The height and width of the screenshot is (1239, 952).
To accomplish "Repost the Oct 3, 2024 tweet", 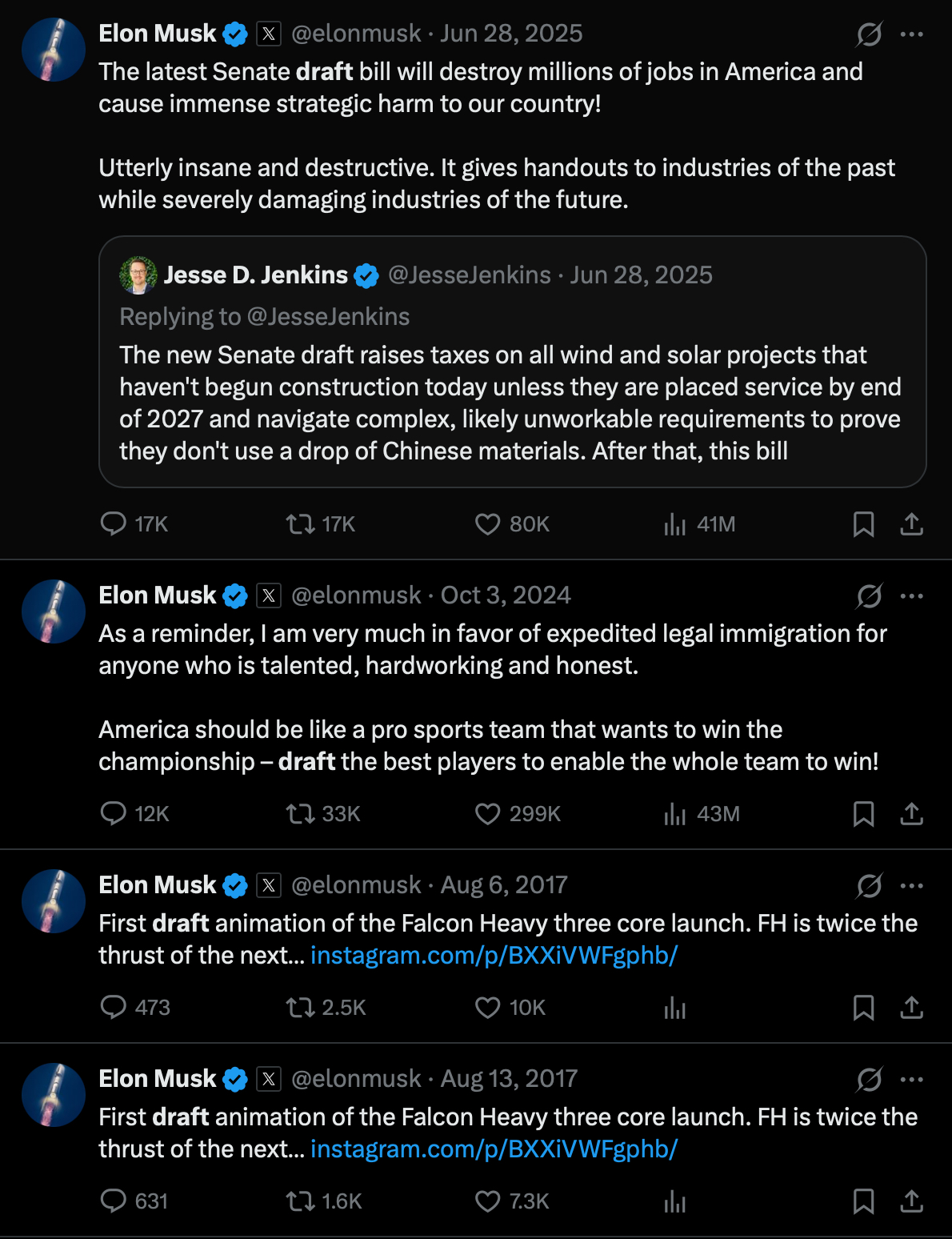I will coord(301,814).
